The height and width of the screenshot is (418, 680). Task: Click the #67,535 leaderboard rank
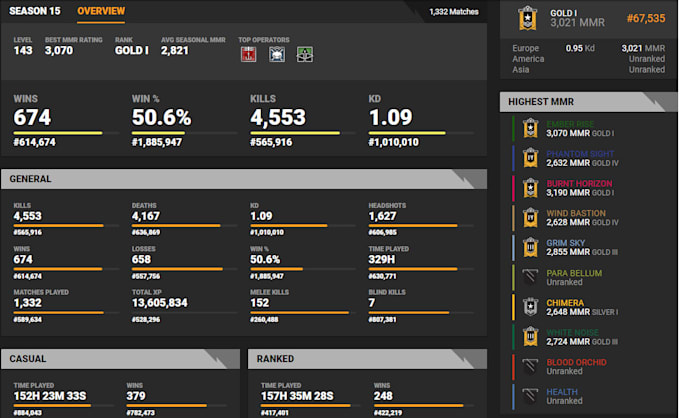pyautogui.click(x=646, y=18)
